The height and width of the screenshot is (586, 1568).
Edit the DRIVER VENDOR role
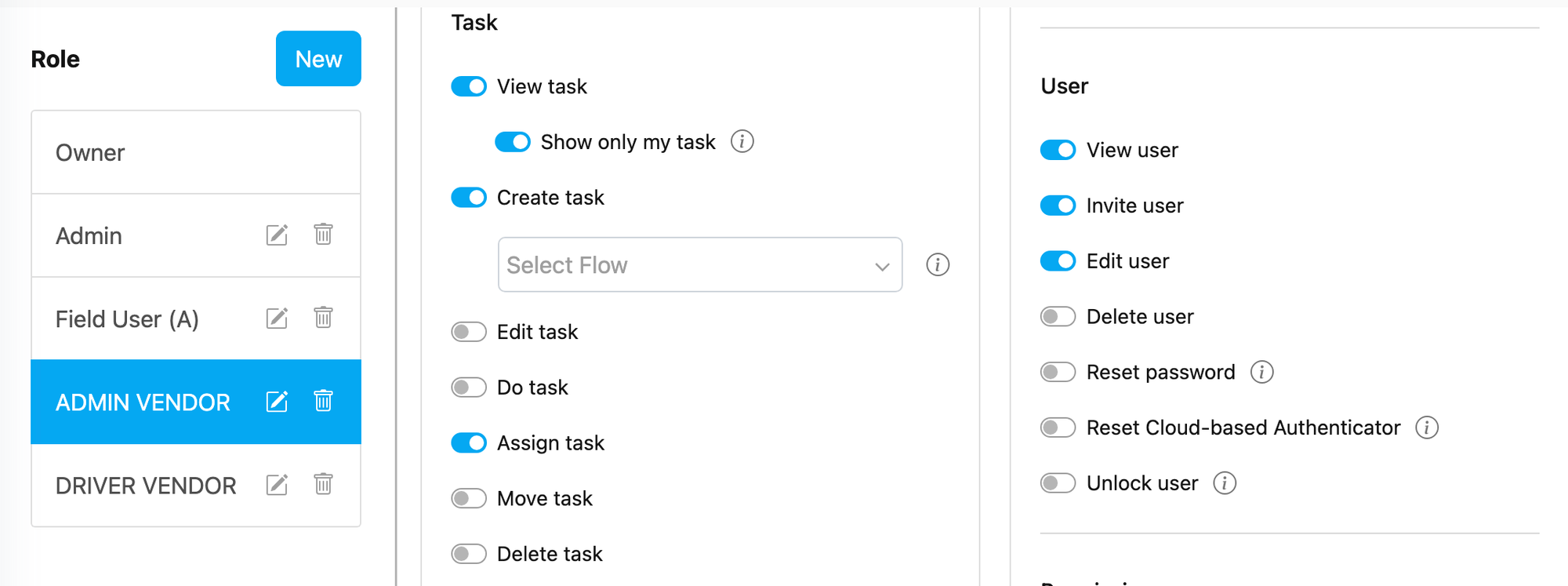click(x=277, y=485)
